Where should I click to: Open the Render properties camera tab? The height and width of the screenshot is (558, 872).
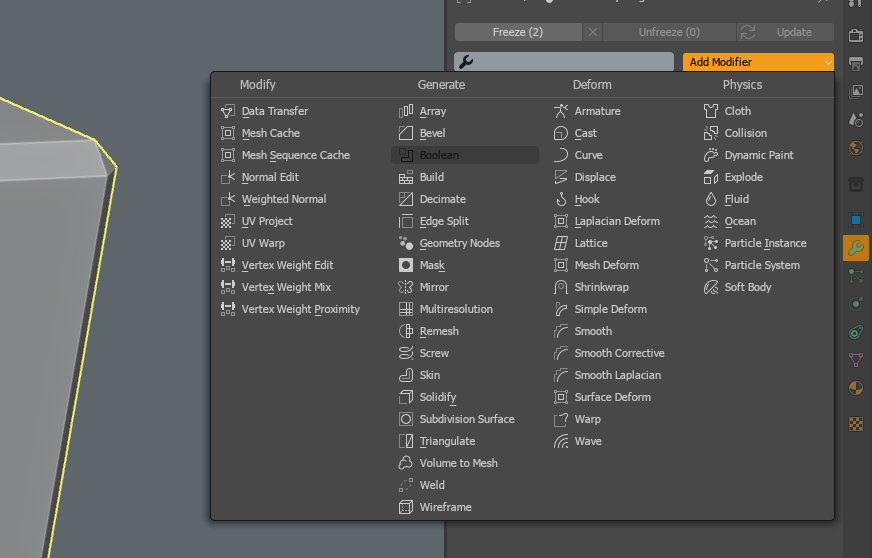pos(856,36)
